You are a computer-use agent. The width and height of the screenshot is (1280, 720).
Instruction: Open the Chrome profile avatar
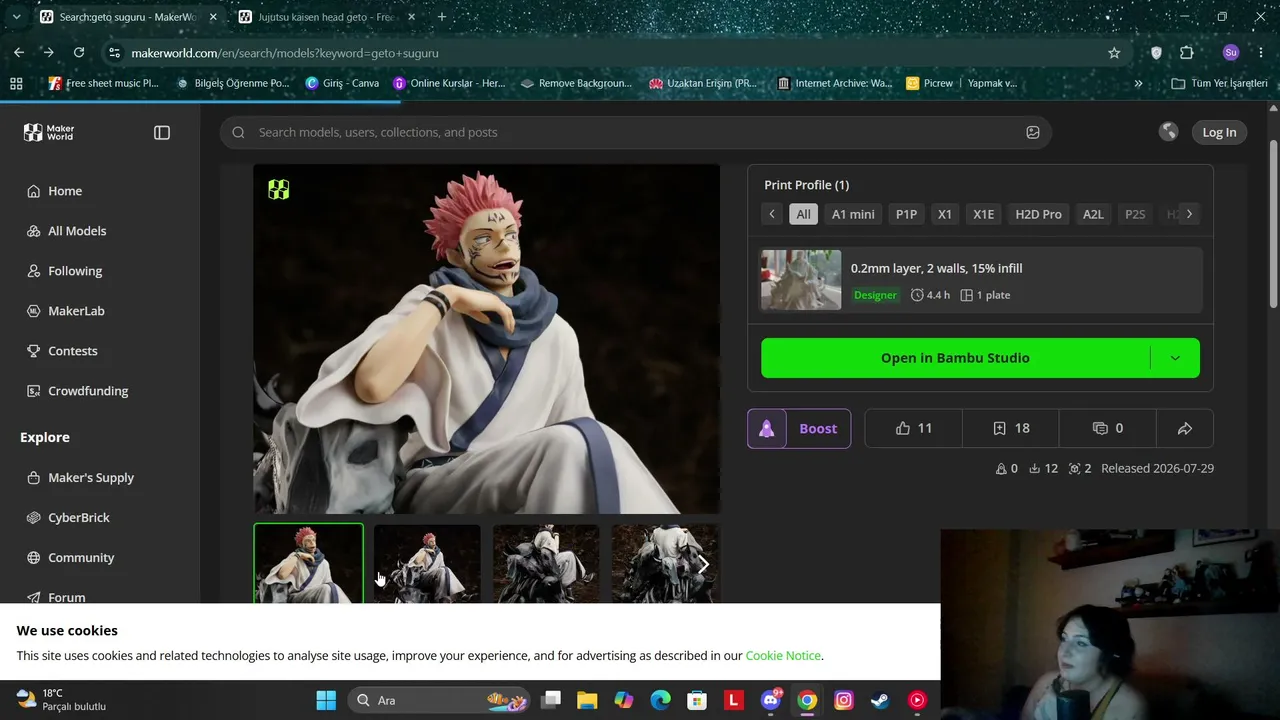click(x=1230, y=53)
